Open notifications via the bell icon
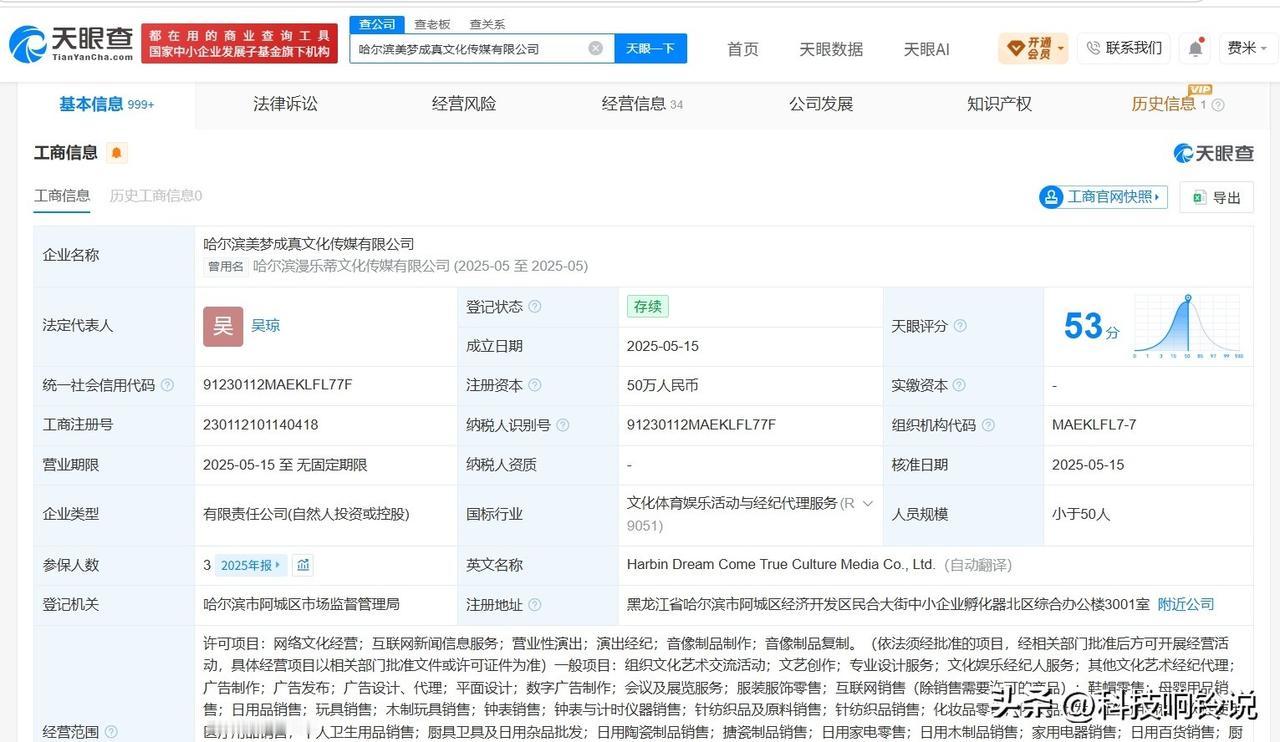The image size is (1280, 742). (x=1195, y=48)
